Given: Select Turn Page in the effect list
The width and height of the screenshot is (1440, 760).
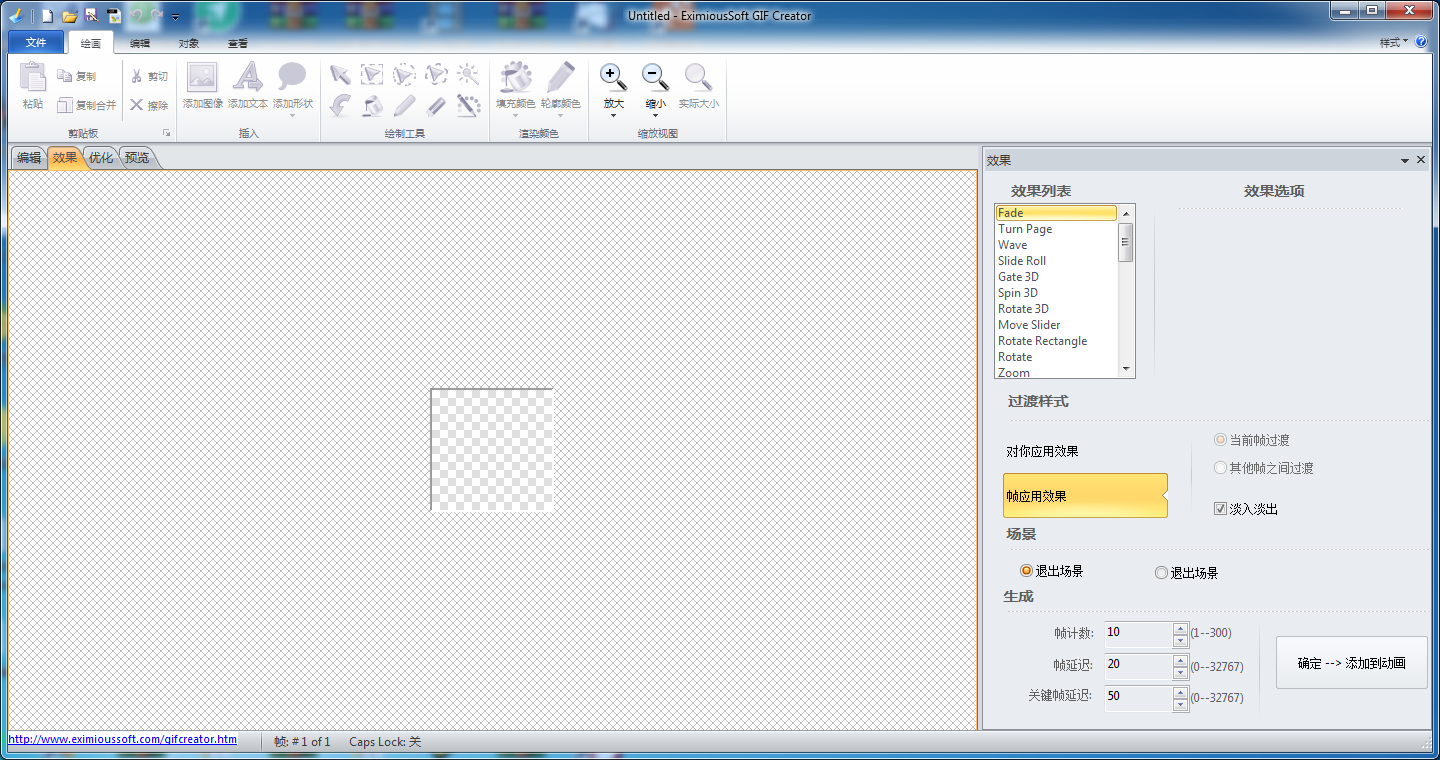Looking at the screenshot, I should coord(1056,229).
